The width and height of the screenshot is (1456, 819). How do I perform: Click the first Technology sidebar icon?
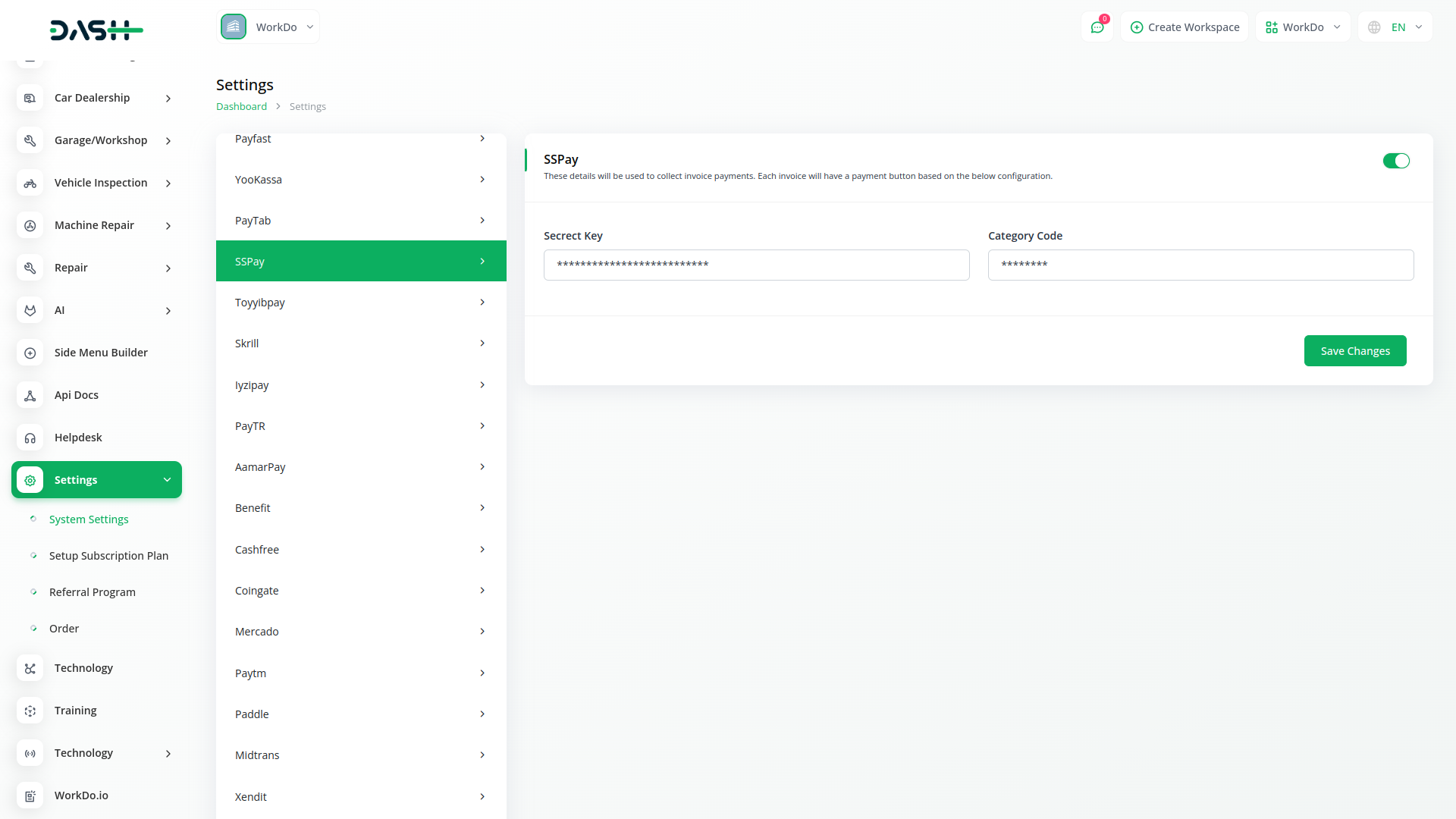point(30,668)
